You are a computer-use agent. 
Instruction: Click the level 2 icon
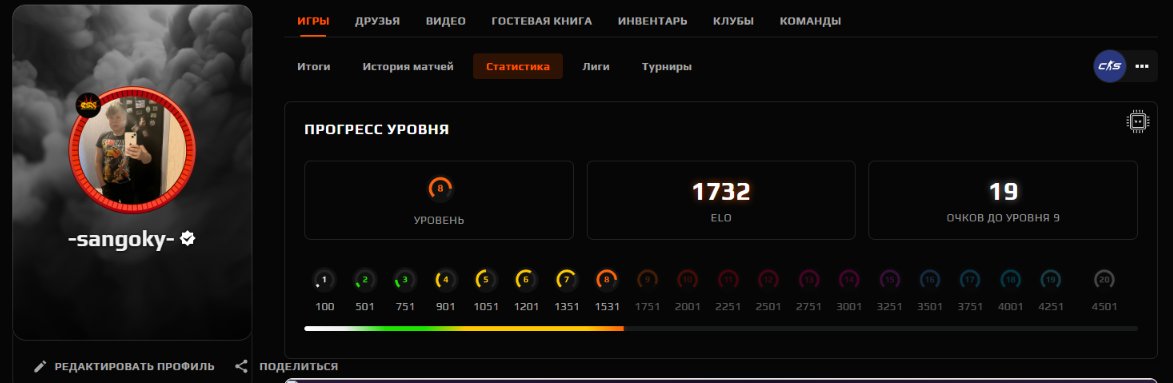[x=365, y=281]
